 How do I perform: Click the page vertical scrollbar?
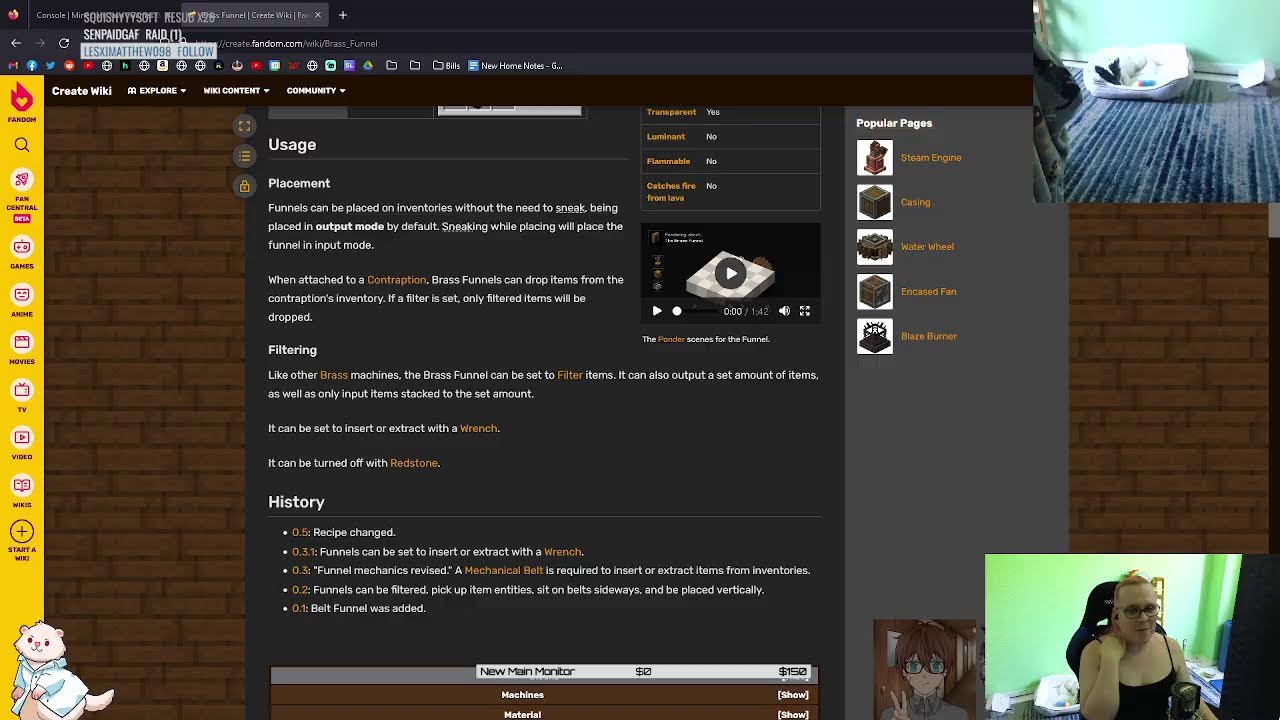click(1273, 220)
